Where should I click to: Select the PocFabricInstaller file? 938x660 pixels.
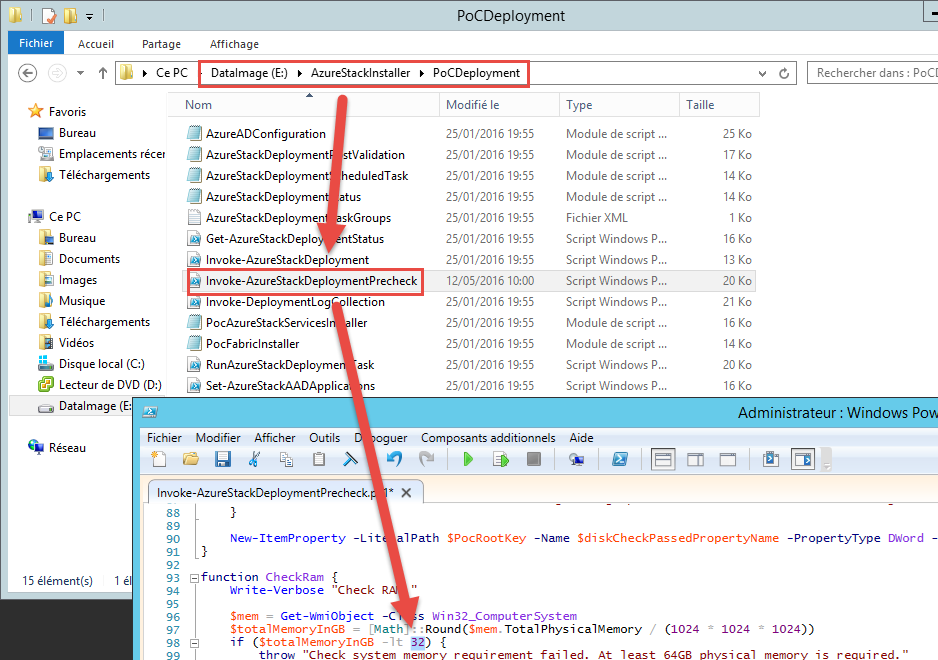252,343
